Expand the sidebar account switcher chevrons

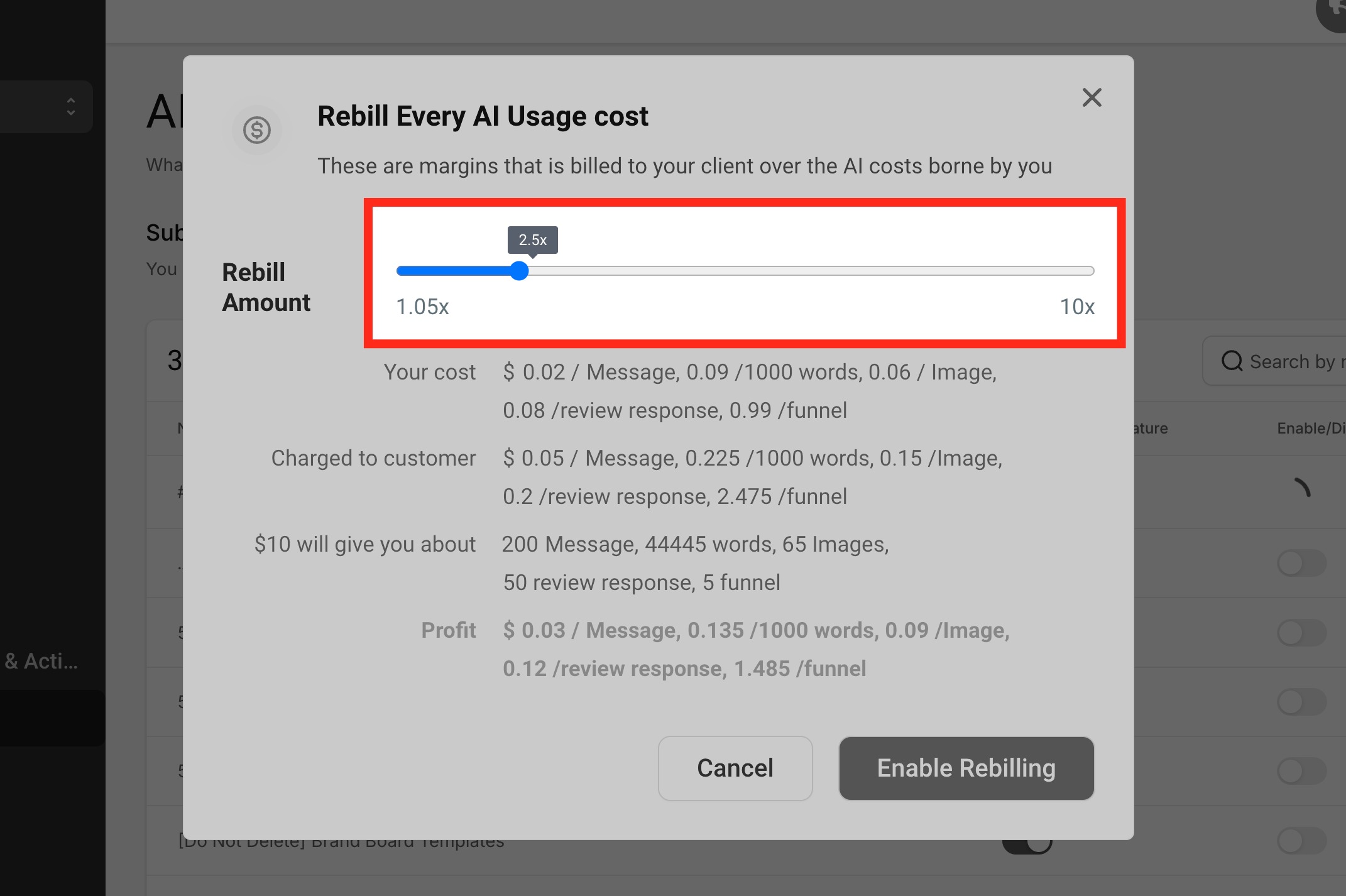click(70, 106)
